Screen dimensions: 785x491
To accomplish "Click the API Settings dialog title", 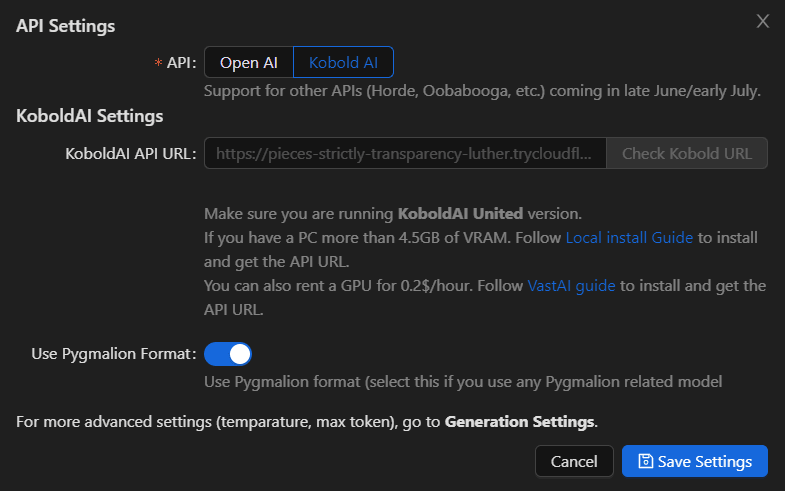I will [x=66, y=26].
